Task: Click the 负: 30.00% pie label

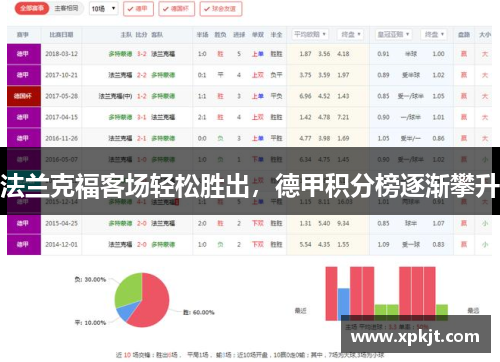Action: pyautogui.click(x=90, y=279)
